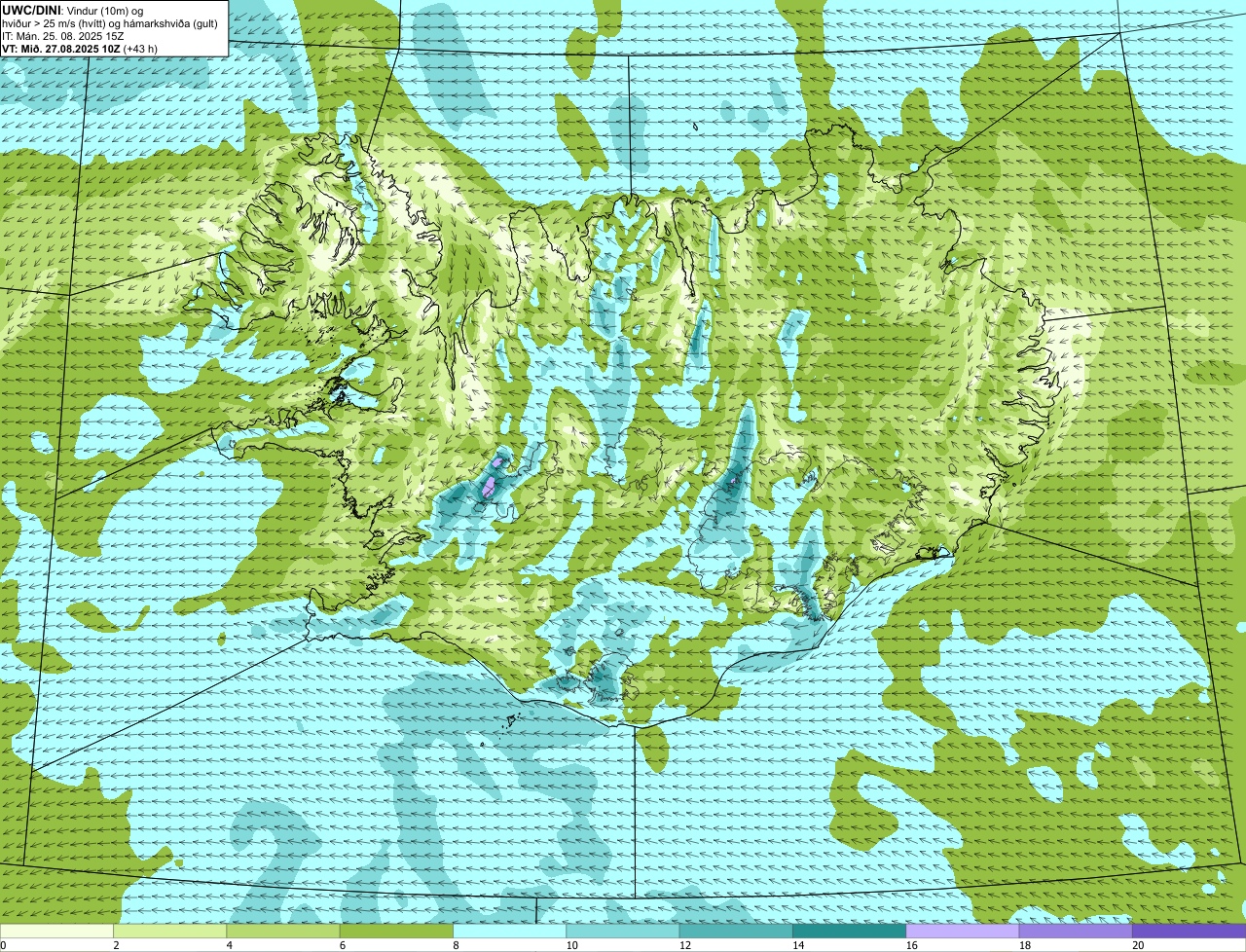Viewport: 1246px width, 952px height.
Task: Click the legend scale label "12"
Action: (x=684, y=945)
